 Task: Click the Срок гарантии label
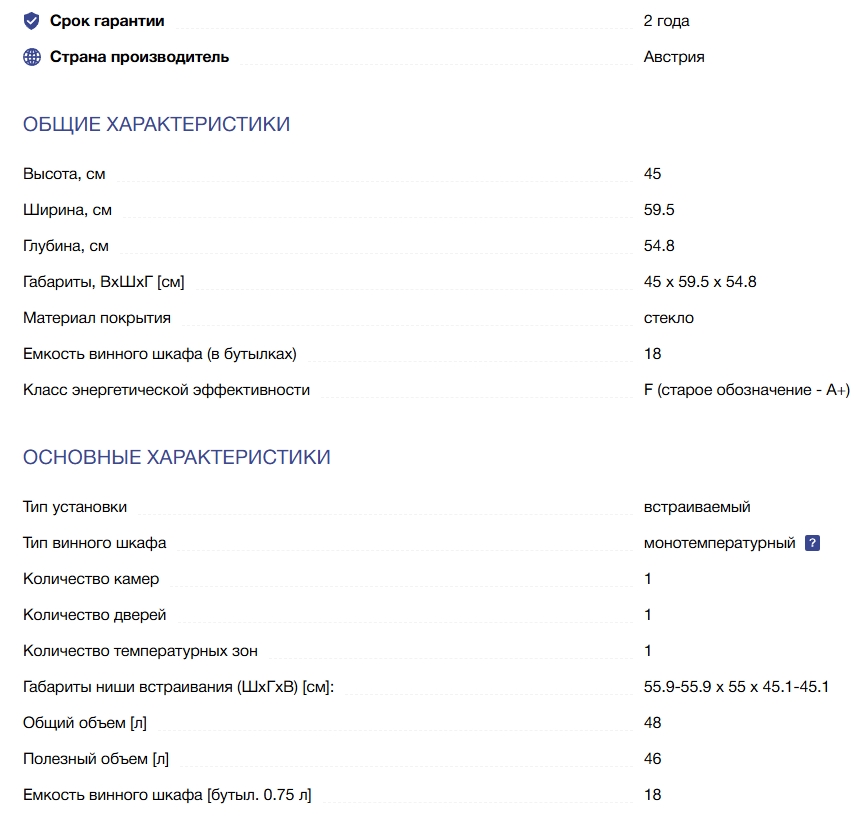(107, 21)
